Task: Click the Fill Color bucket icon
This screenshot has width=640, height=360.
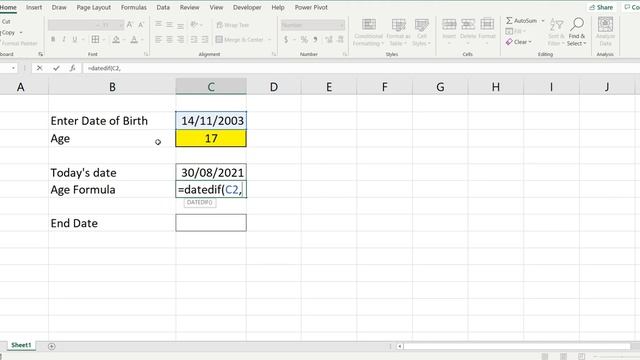Action: pyautogui.click(x=116, y=40)
